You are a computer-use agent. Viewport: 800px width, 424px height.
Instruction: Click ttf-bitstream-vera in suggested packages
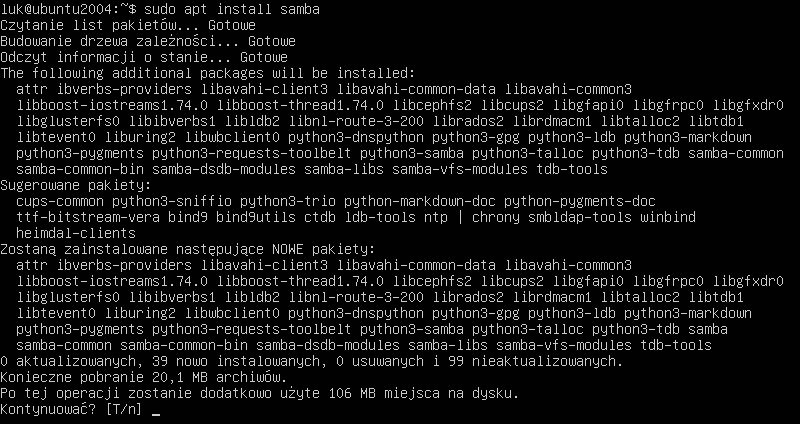pyautogui.click(x=88, y=217)
